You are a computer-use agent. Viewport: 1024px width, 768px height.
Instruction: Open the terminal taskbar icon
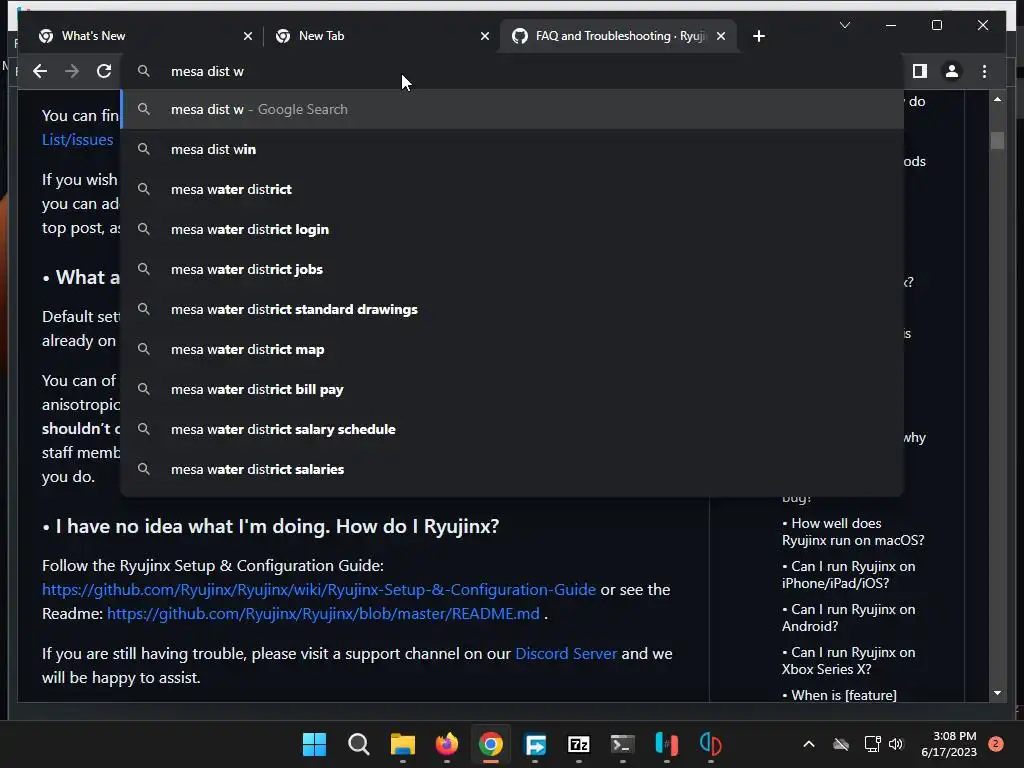tap(622, 744)
